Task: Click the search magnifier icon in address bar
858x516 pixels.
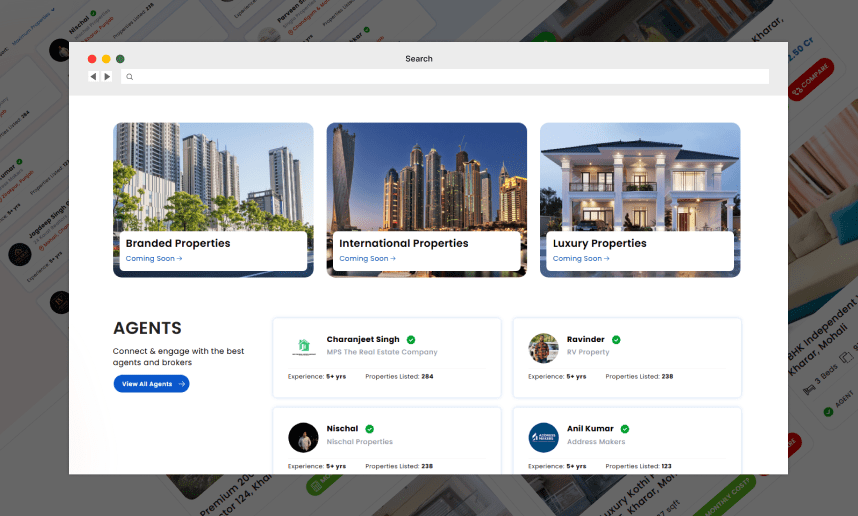Action: (x=129, y=77)
